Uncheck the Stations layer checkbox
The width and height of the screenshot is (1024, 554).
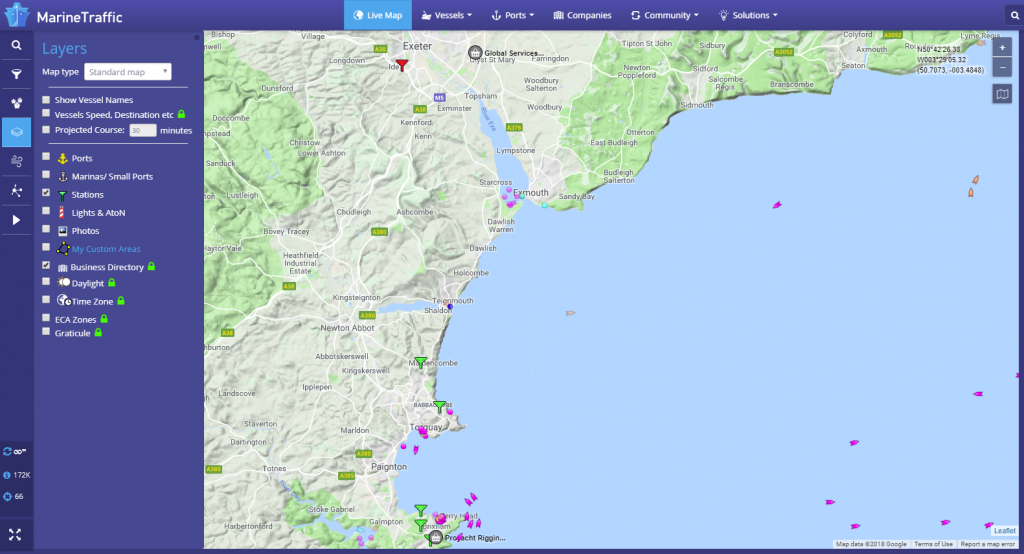point(46,193)
